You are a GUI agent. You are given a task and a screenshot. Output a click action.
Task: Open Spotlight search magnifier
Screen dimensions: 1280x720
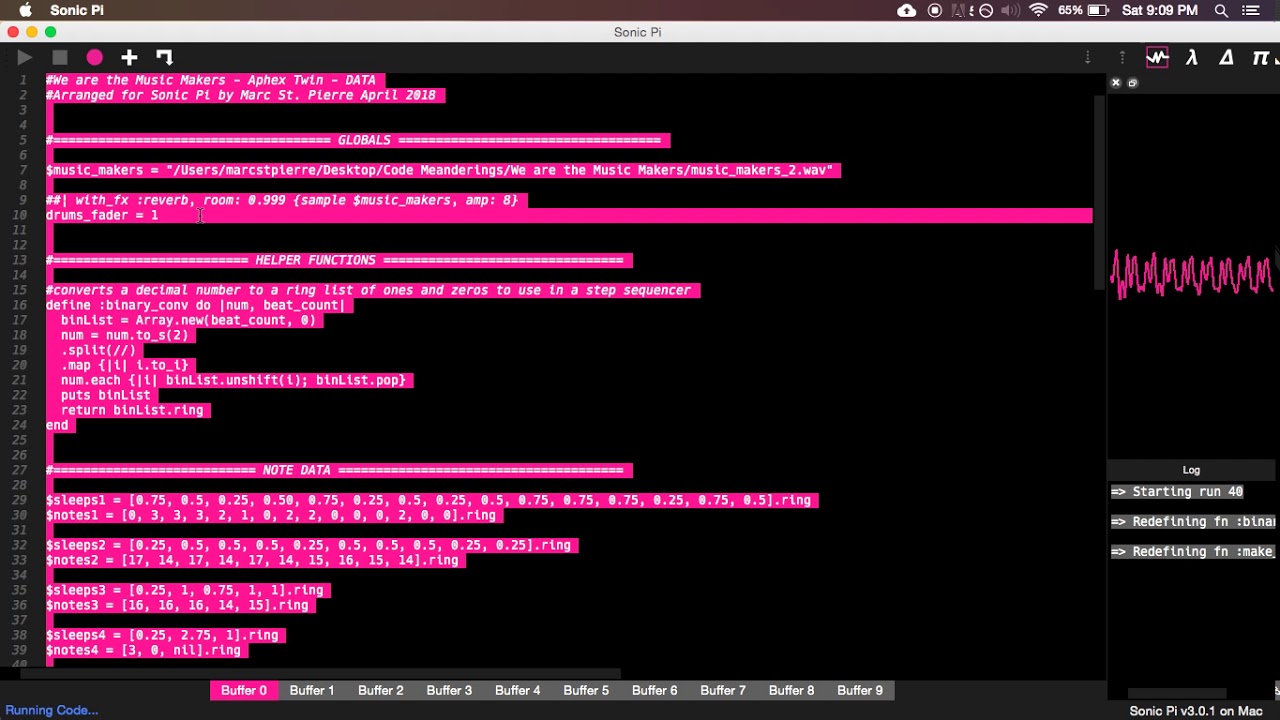click(1221, 10)
